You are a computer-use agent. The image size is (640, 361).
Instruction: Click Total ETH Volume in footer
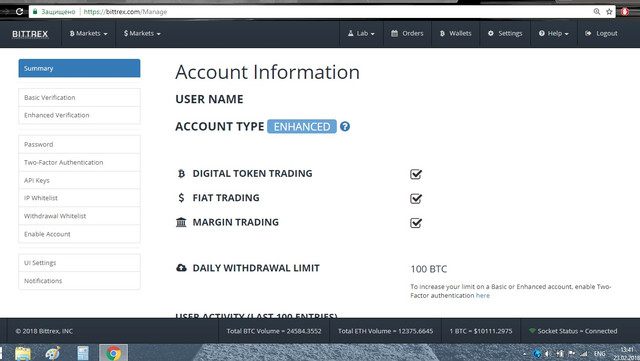click(385, 331)
